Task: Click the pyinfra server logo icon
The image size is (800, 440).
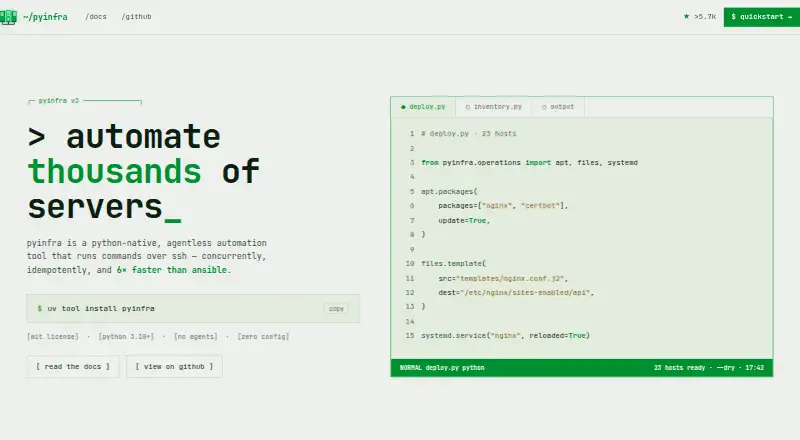Action: tap(9, 17)
